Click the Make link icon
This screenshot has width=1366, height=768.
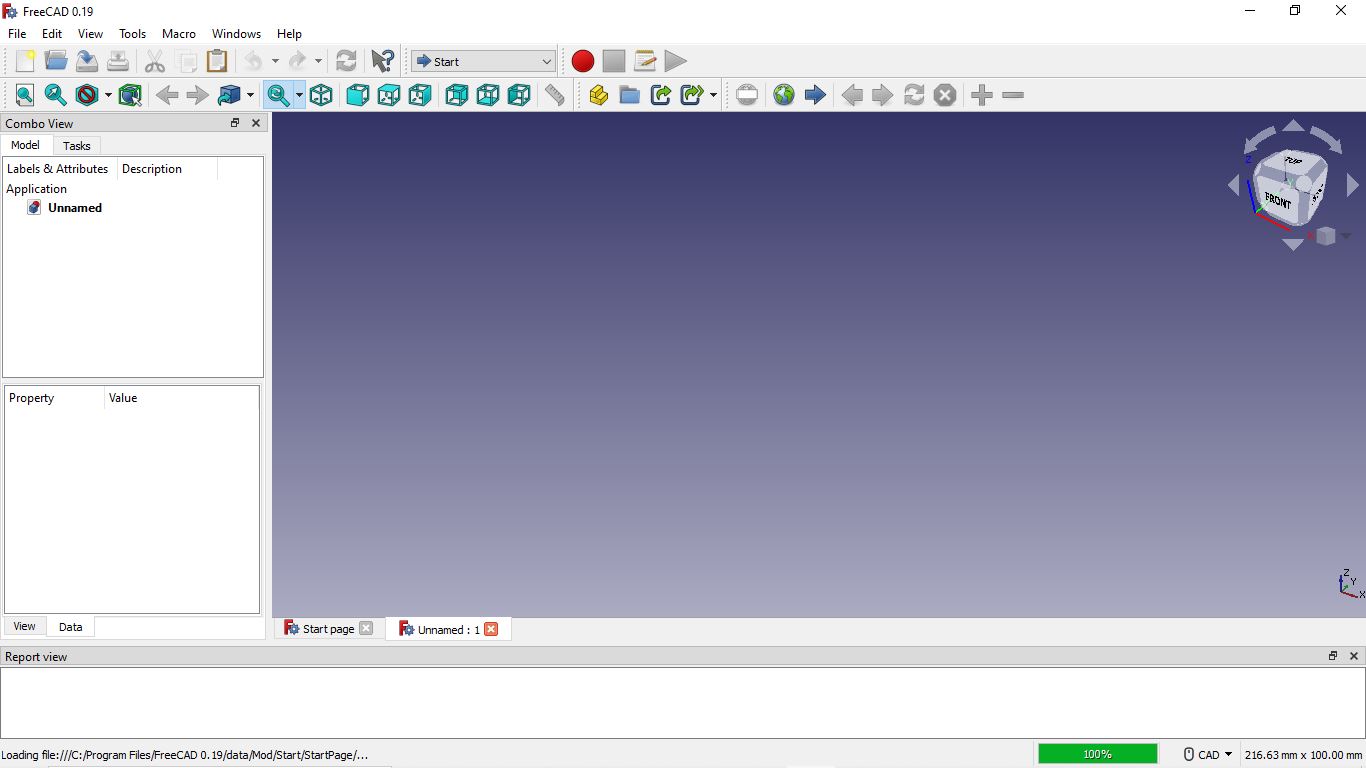[661, 95]
